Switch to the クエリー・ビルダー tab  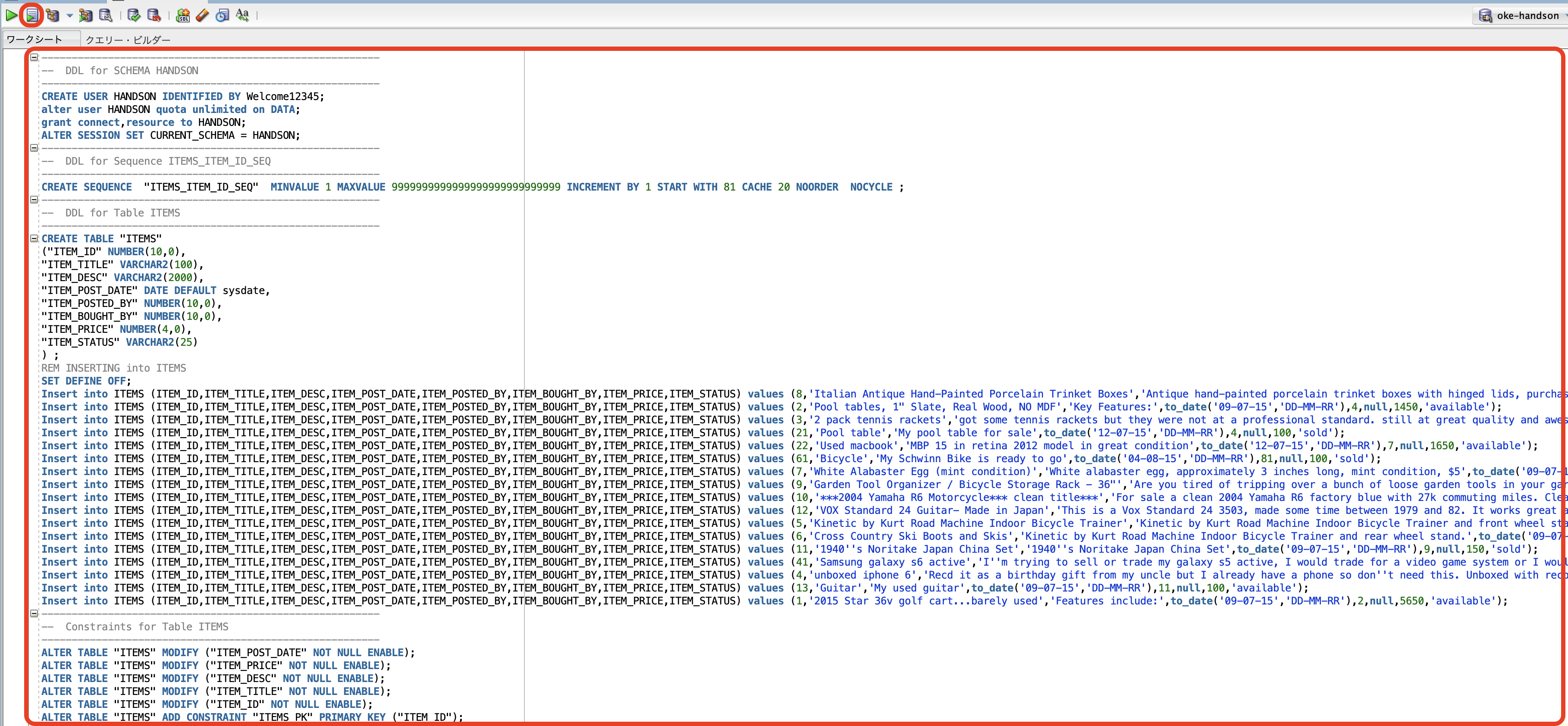point(128,40)
